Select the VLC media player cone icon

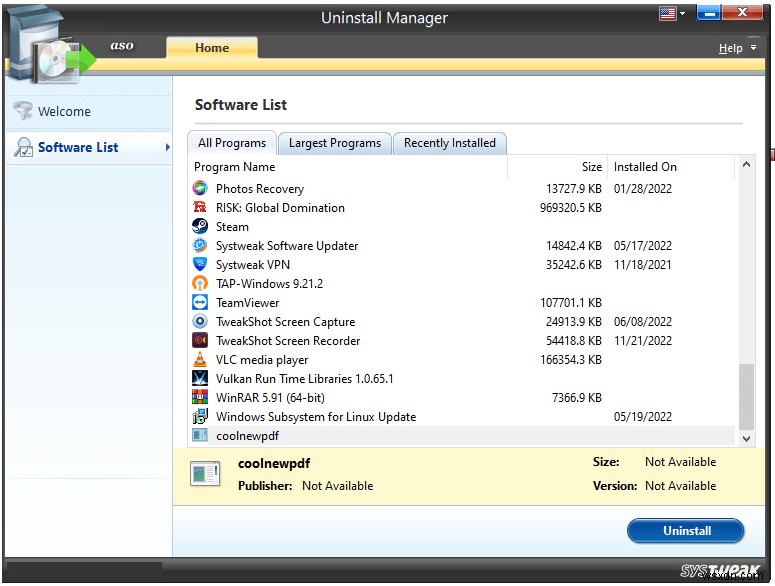[200, 360]
